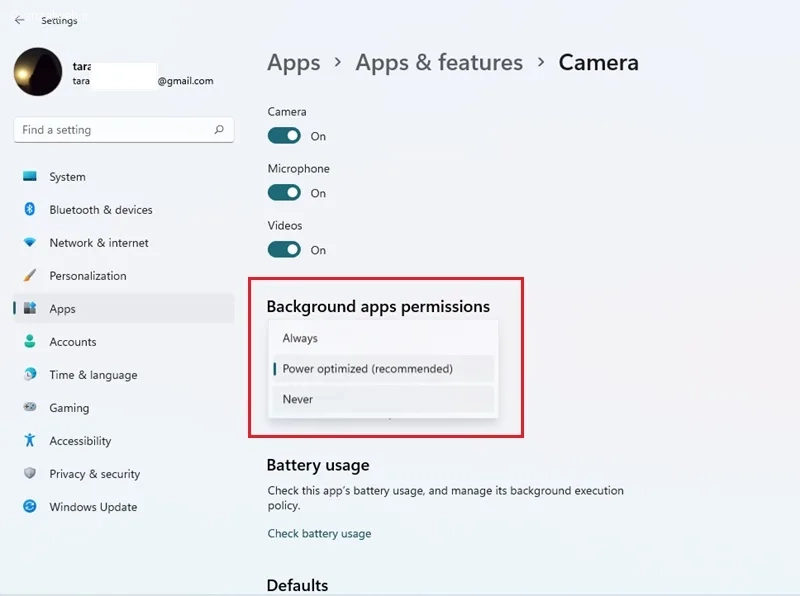The width and height of the screenshot is (800, 596).
Task: Click the Accessibility figure icon
Action: pos(30,441)
